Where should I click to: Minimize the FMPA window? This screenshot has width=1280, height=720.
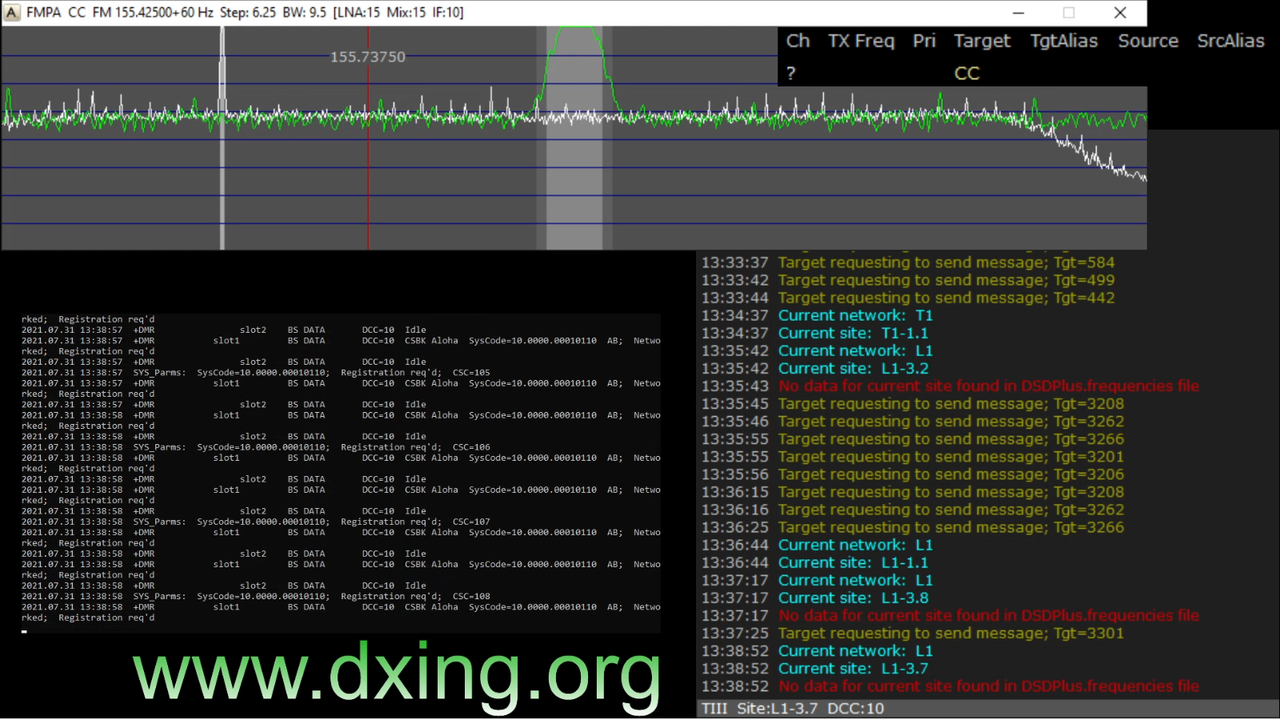click(1018, 13)
